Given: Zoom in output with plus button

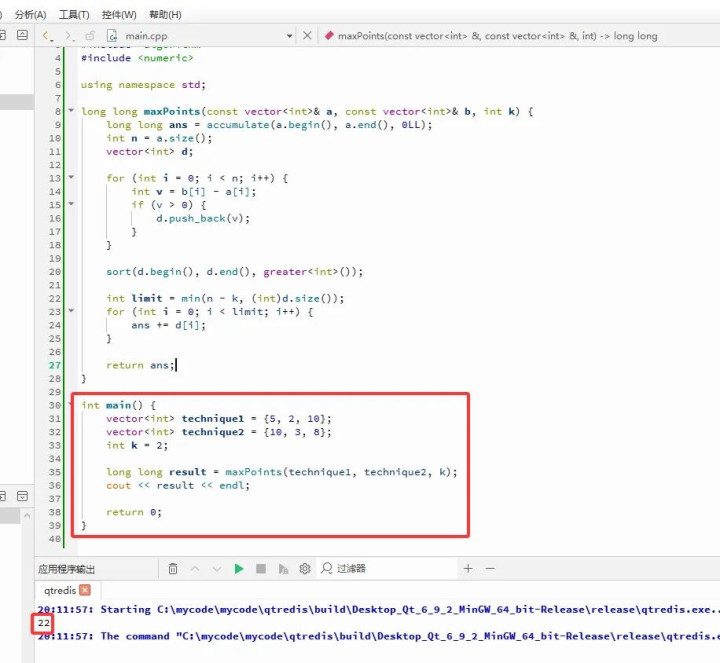Looking at the screenshot, I should click(468, 568).
